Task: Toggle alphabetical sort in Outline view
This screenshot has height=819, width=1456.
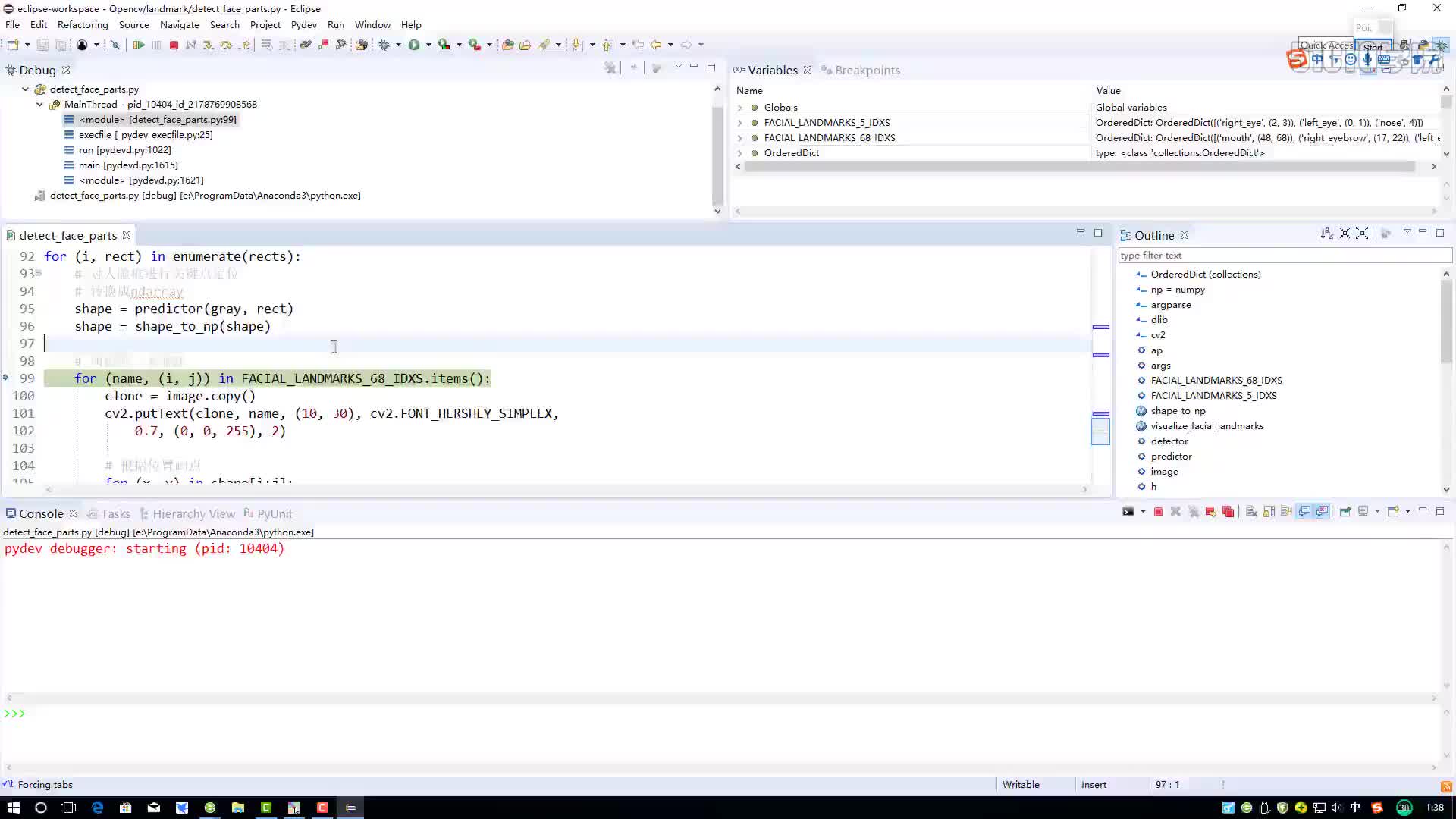Action: click(1326, 234)
